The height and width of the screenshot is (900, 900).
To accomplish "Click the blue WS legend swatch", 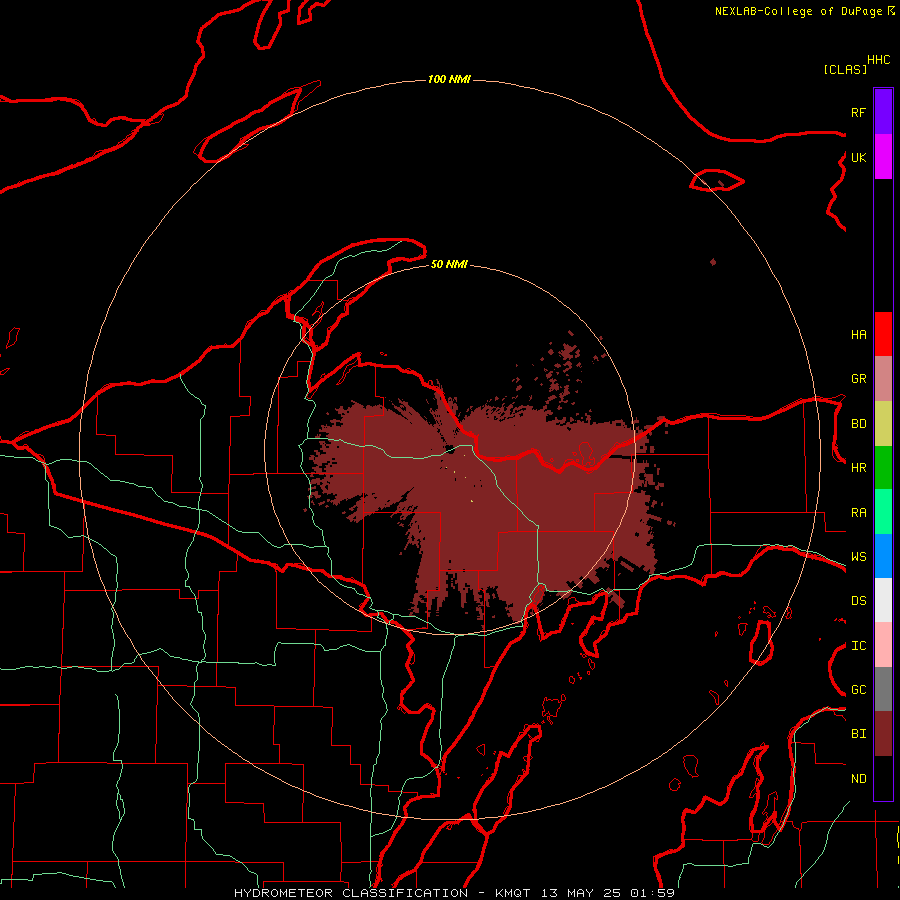I will point(883,556).
